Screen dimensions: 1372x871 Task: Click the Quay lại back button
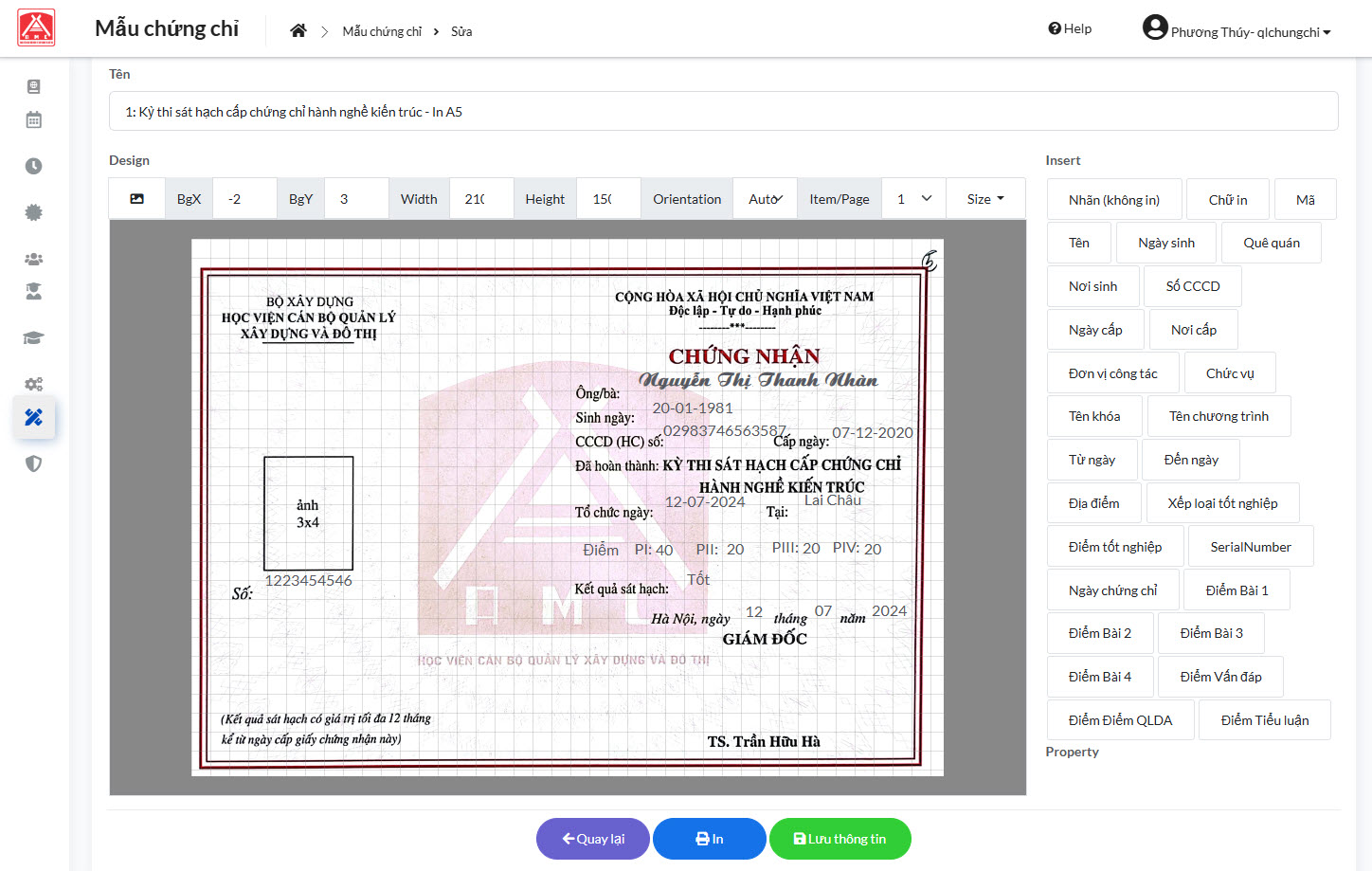coord(593,839)
